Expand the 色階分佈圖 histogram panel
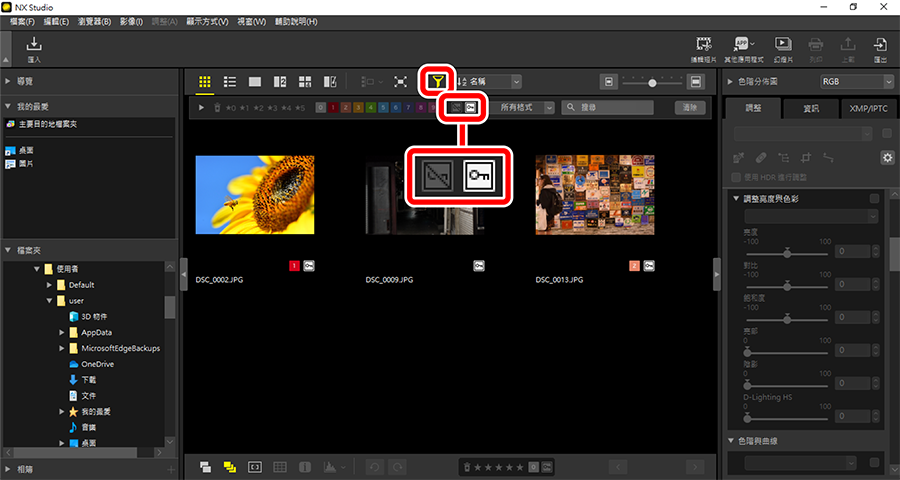The height and width of the screenshot is (480, 900). 731,82
